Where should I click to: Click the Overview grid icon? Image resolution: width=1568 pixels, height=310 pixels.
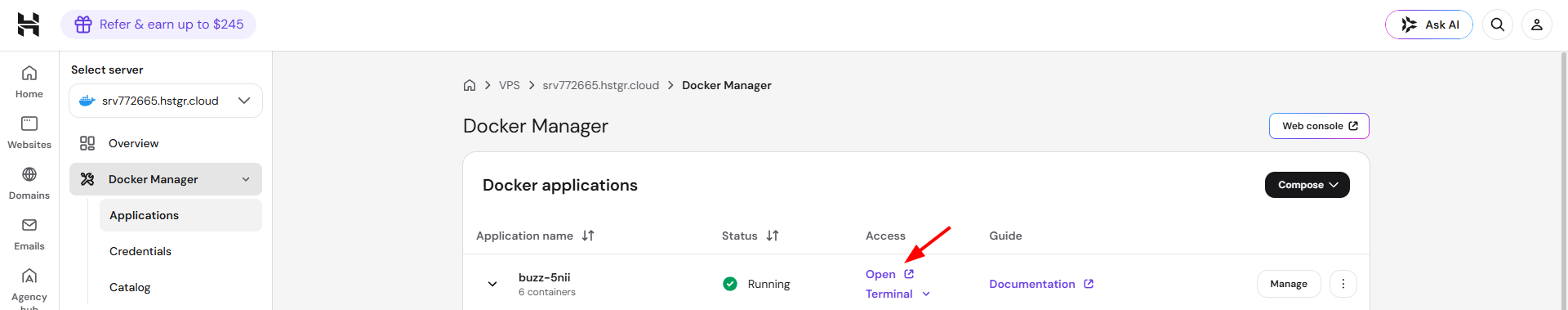pos(87,143)
